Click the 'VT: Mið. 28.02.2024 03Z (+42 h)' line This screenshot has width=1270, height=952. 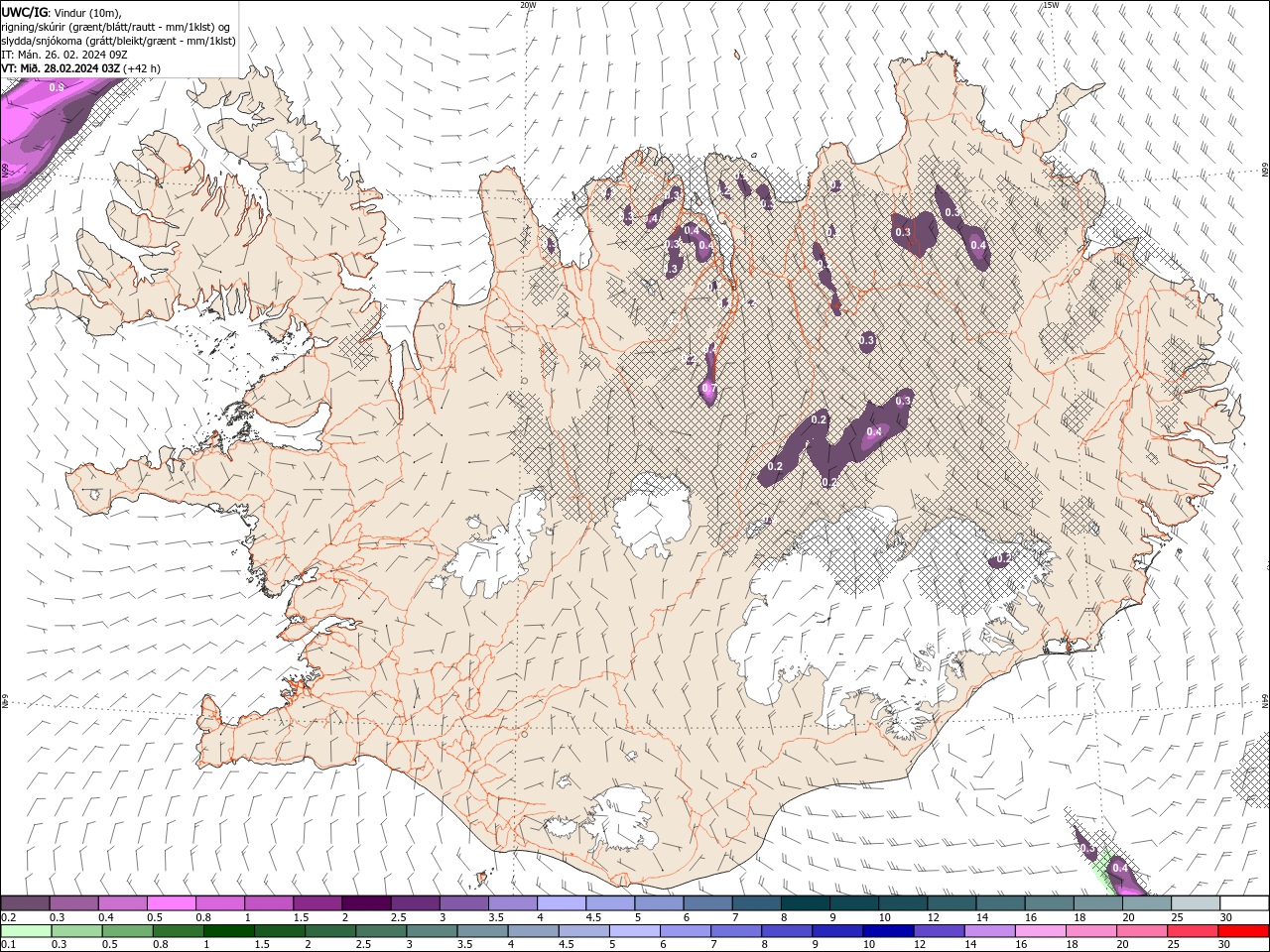pos(81,68)
